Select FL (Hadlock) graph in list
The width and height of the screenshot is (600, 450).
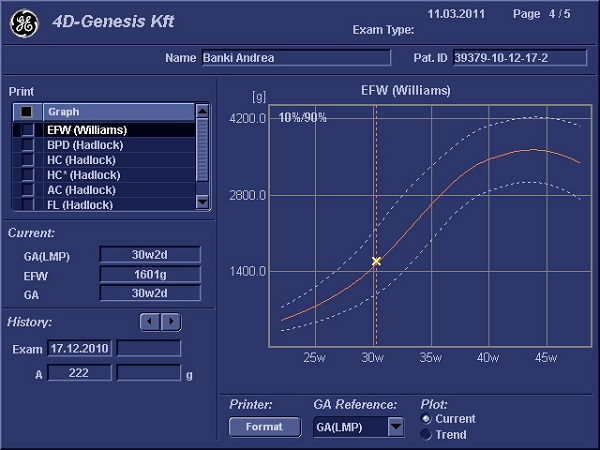(x=80, y=205)
